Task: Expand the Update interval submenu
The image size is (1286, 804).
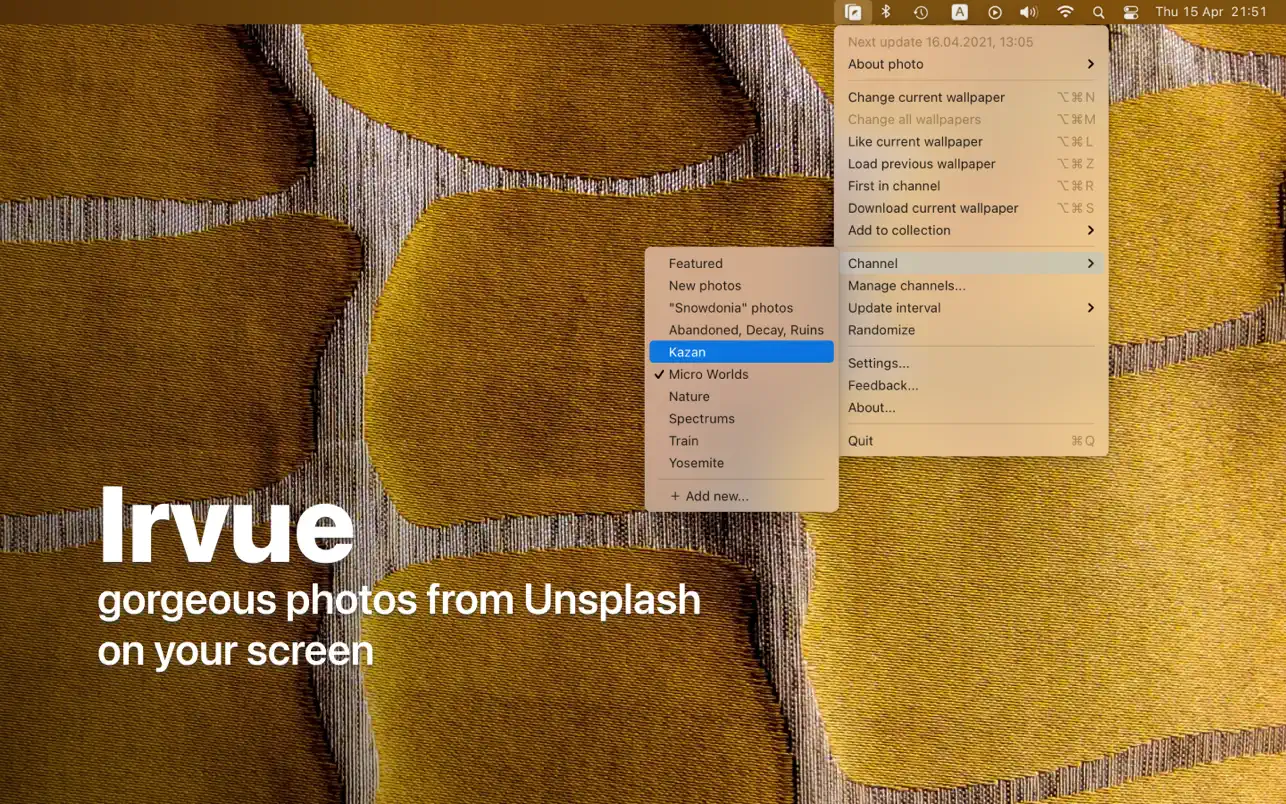Action: tap(970, 308)
